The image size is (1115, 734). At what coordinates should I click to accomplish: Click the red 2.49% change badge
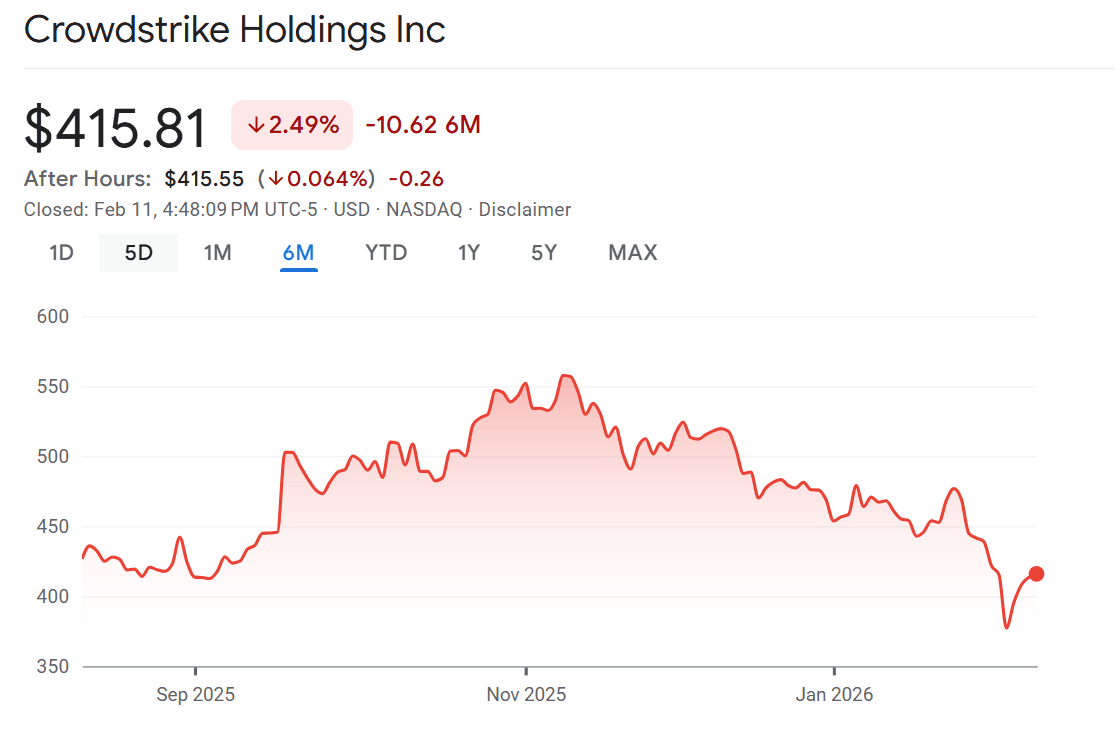click(292, 126)
